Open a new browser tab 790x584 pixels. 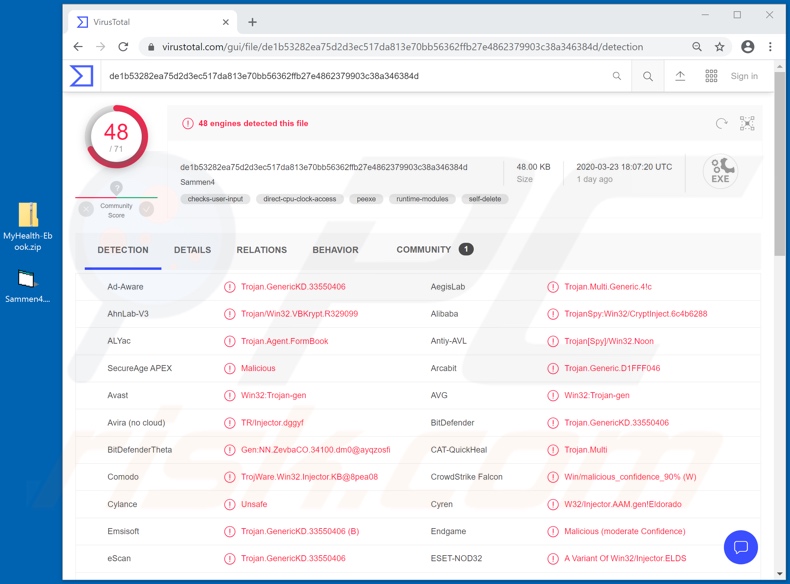tap(252, 22)
